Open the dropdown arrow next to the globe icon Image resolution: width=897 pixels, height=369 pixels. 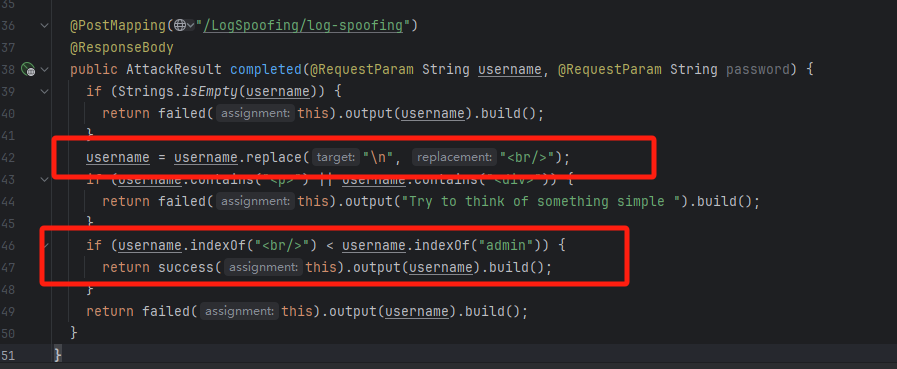pyautogui.click(x=190, y=26)
